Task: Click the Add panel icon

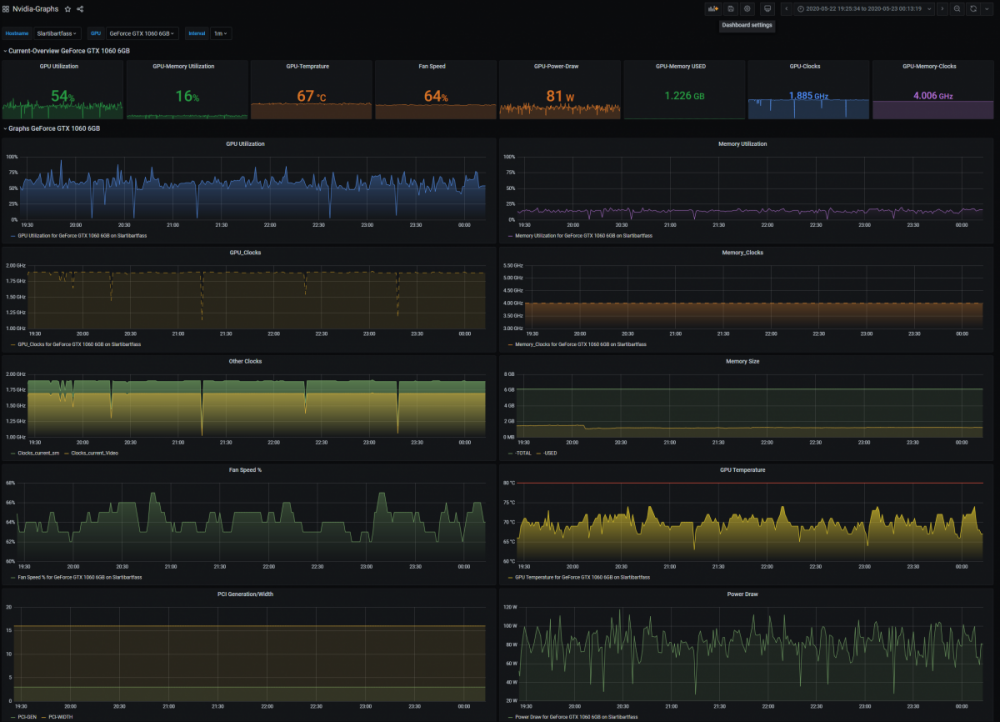Action: coord(713,8)
